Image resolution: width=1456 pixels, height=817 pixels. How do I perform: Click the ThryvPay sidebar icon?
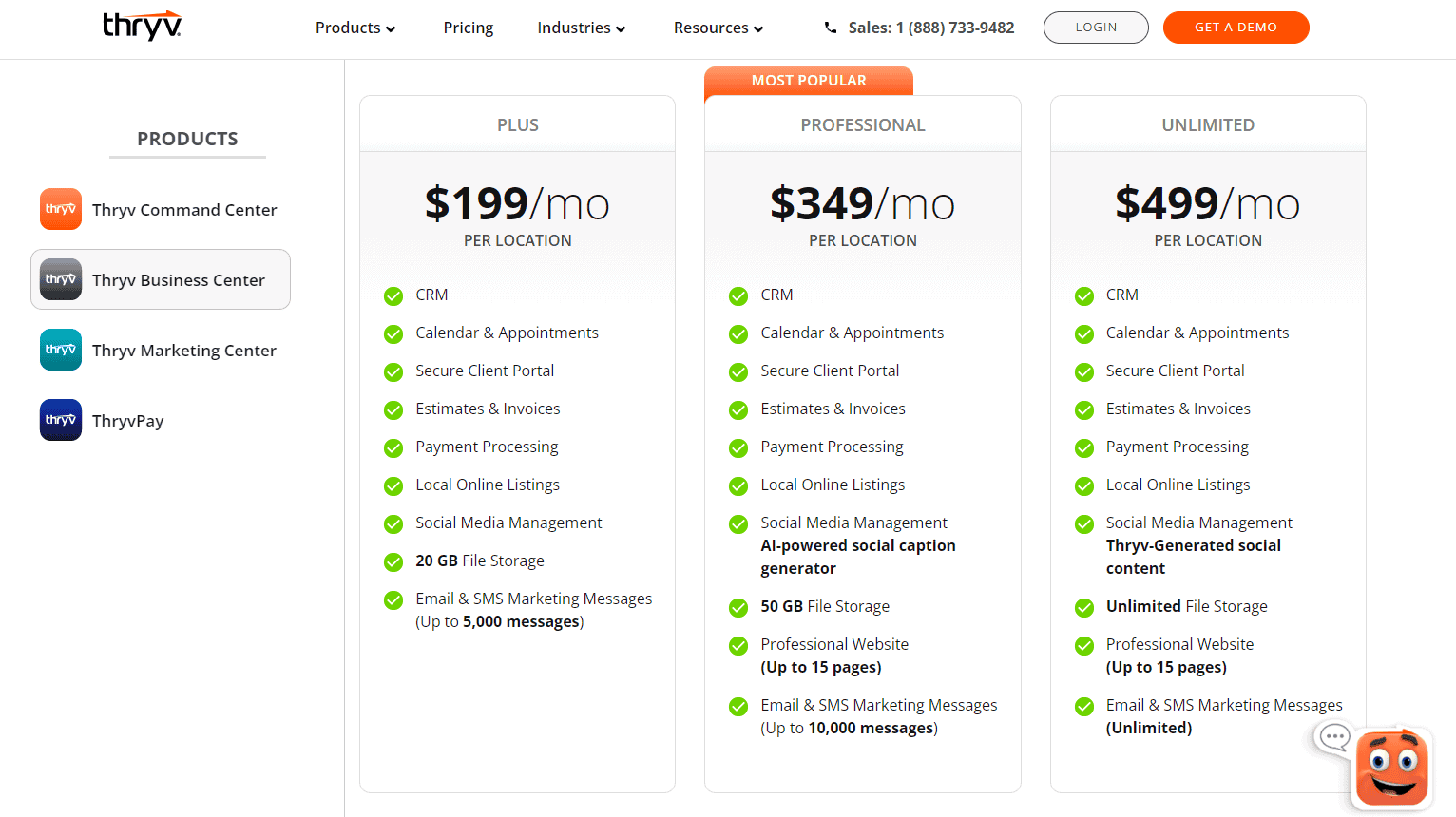60,419
